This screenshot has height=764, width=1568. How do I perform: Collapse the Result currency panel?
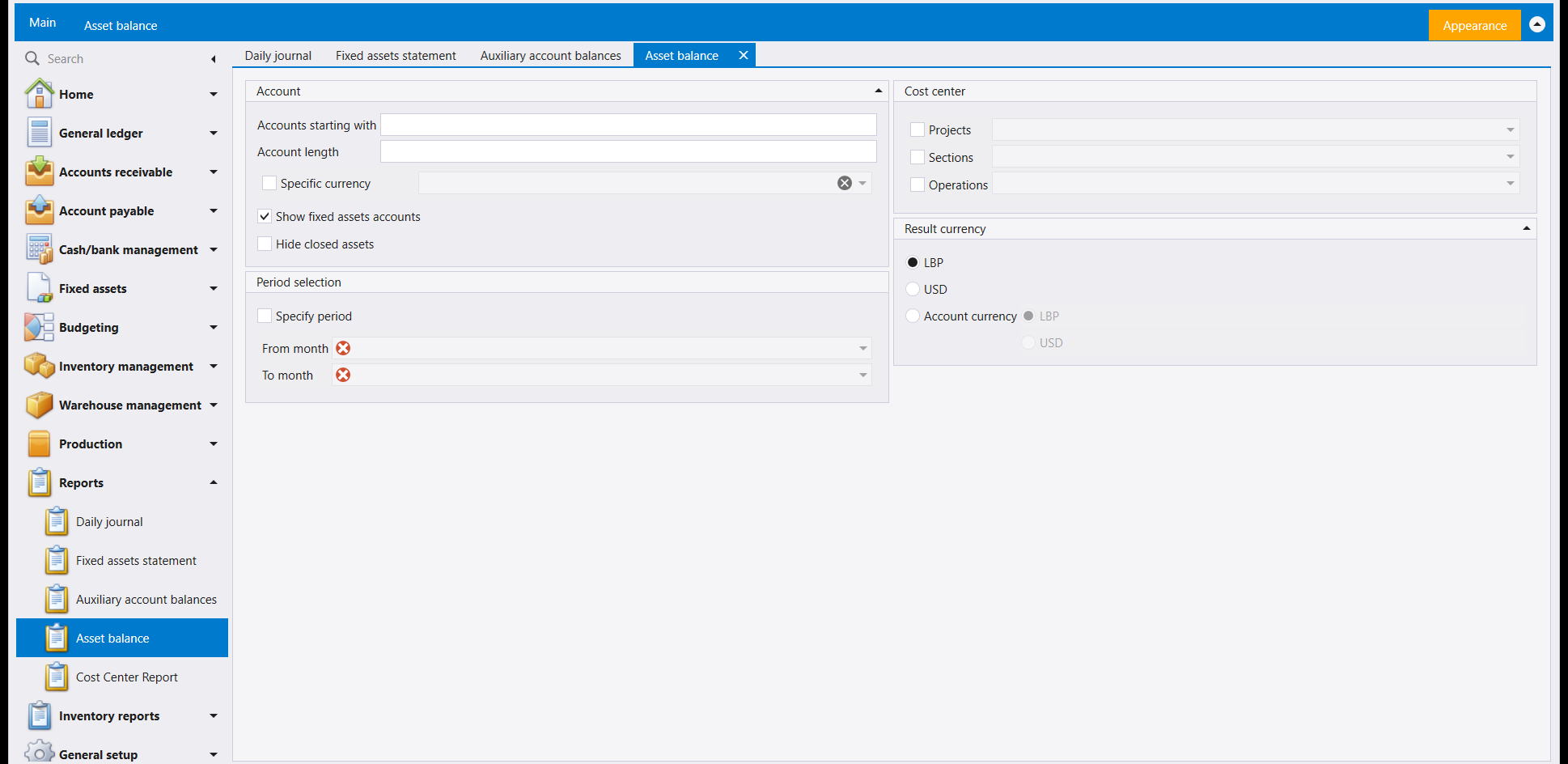1527,228
